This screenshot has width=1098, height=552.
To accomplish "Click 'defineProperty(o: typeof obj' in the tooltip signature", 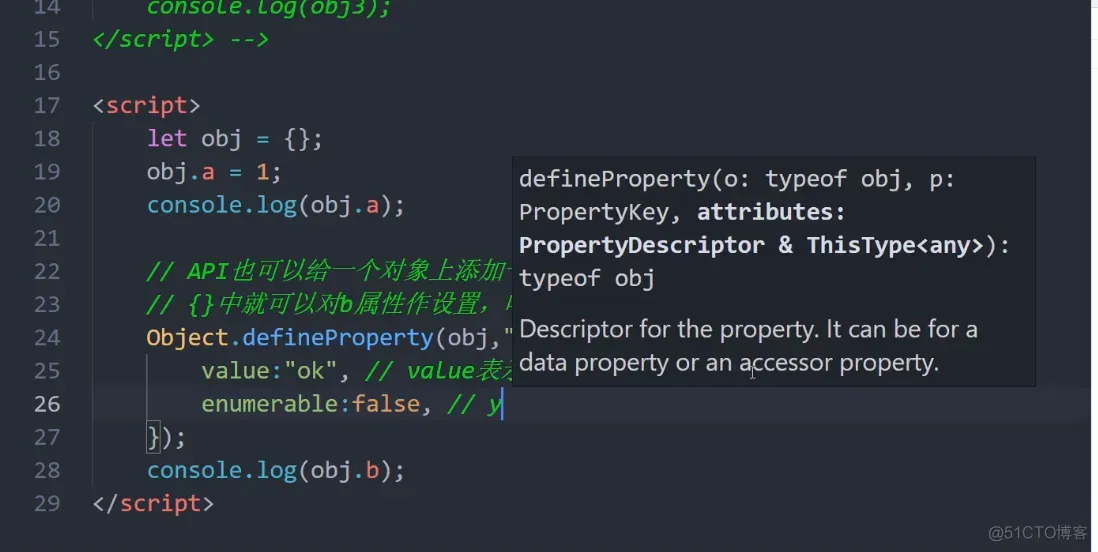I will point(716,180).
